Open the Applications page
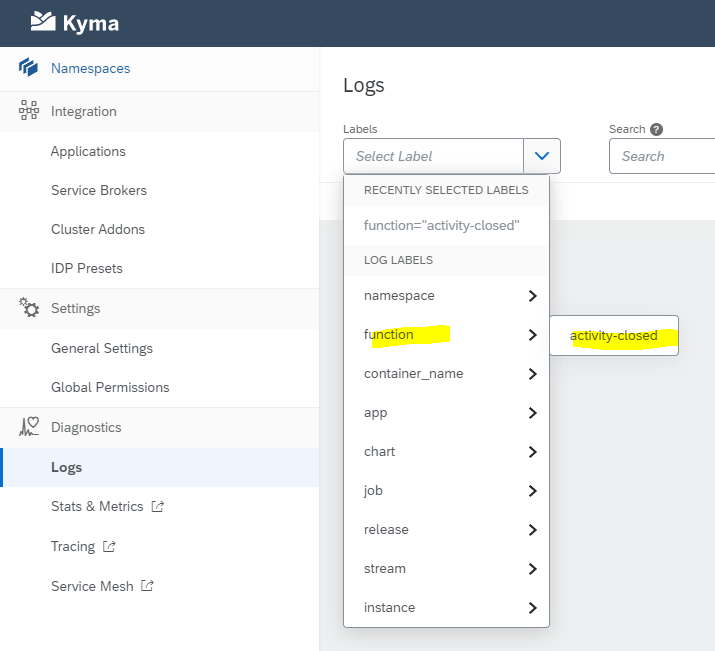 coord(88,152)
